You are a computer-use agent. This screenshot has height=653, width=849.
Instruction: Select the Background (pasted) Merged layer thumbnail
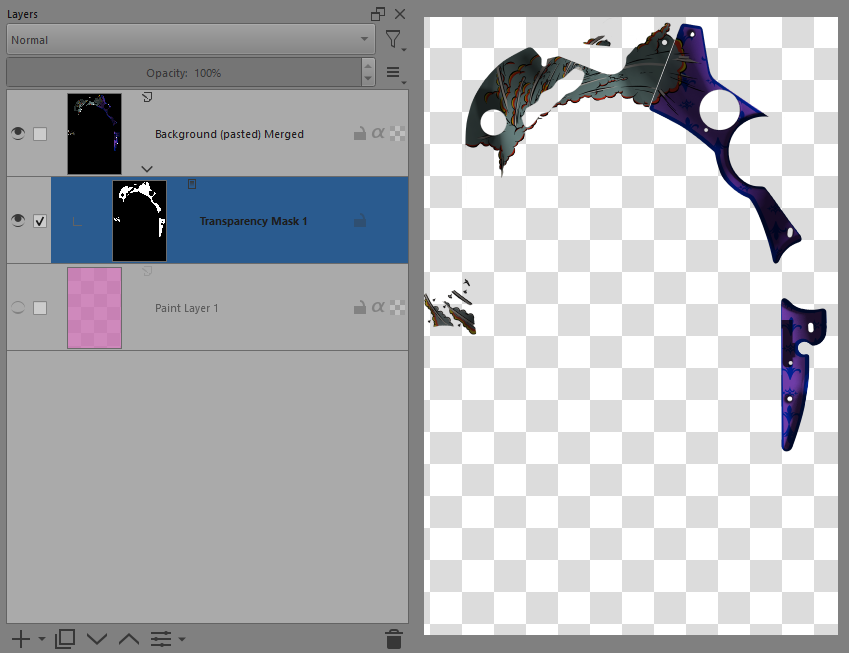point(94,134)
